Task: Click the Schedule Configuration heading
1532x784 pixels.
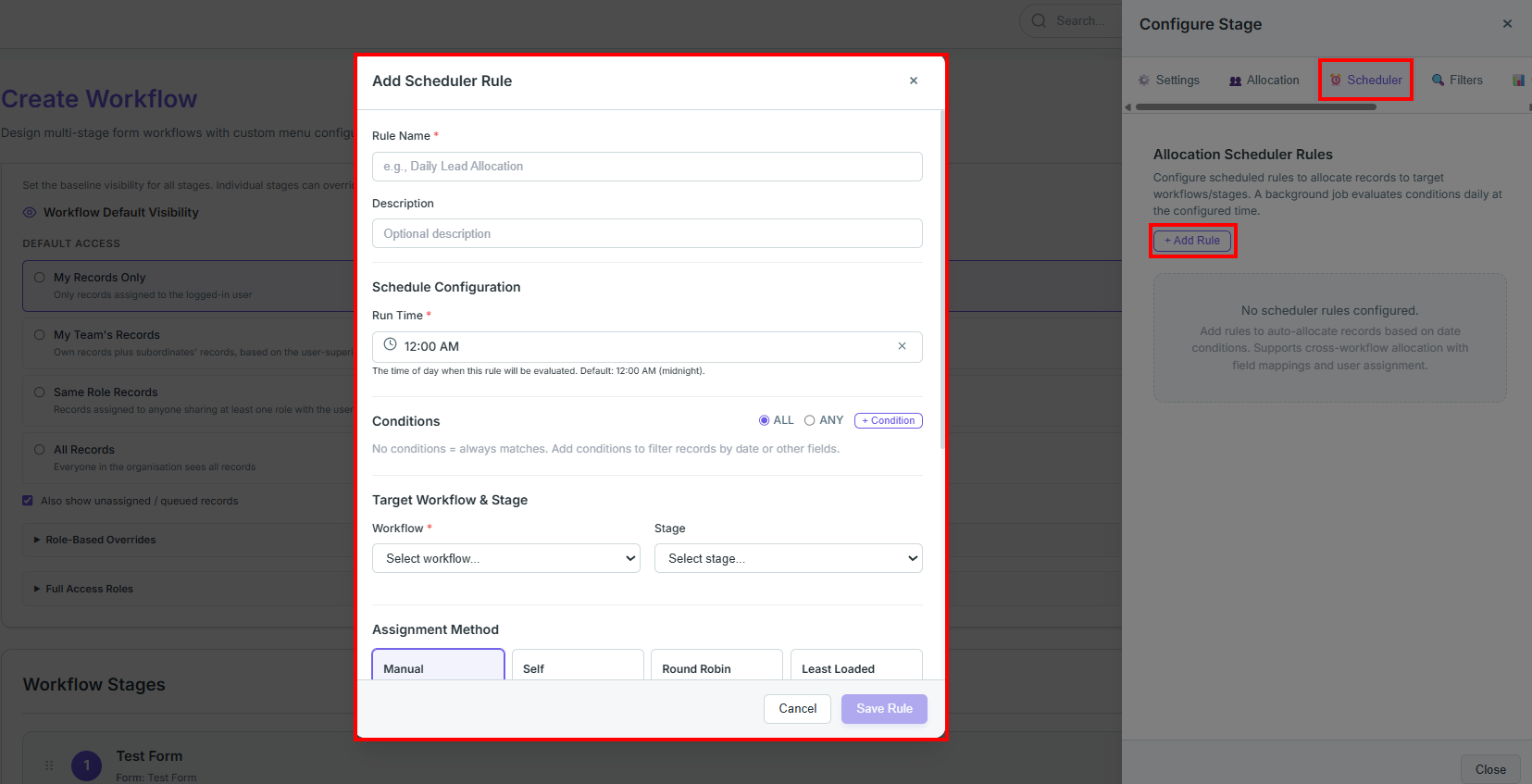Action: 446,287
